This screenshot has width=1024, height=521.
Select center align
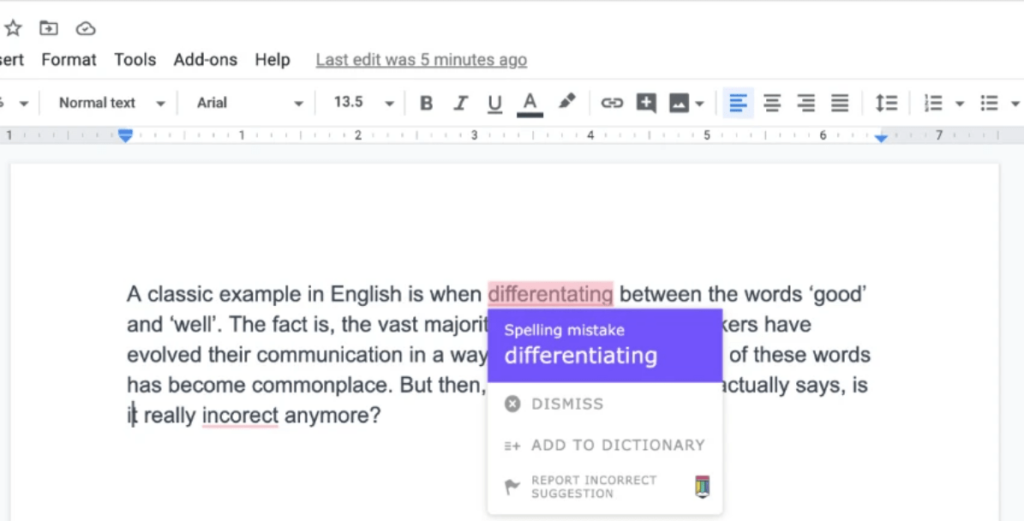(x=772, y=103)
